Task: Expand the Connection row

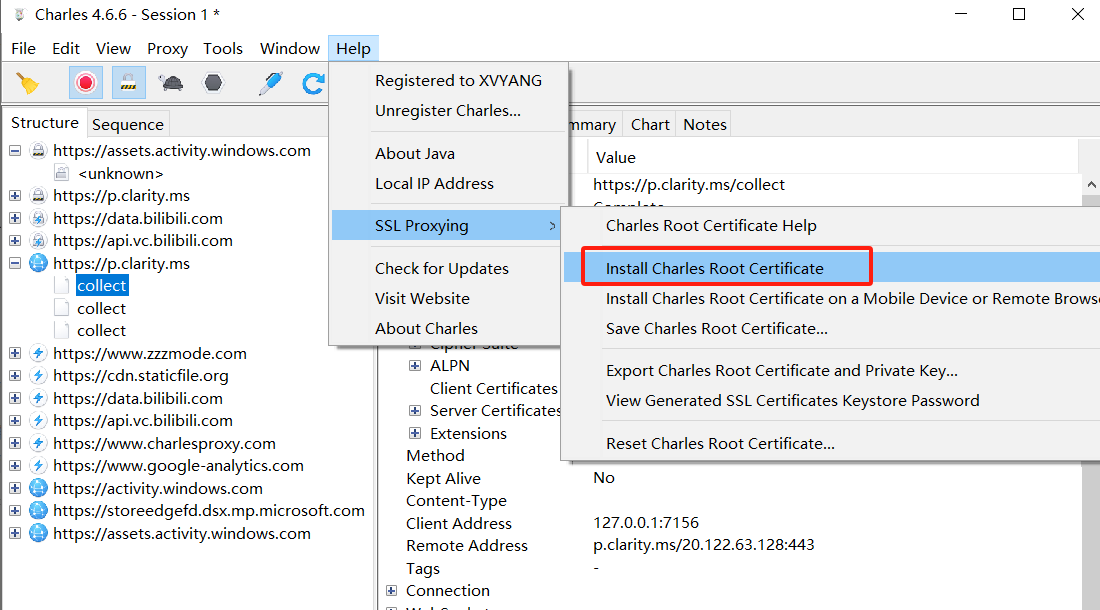Action: [x=391, y=590]
